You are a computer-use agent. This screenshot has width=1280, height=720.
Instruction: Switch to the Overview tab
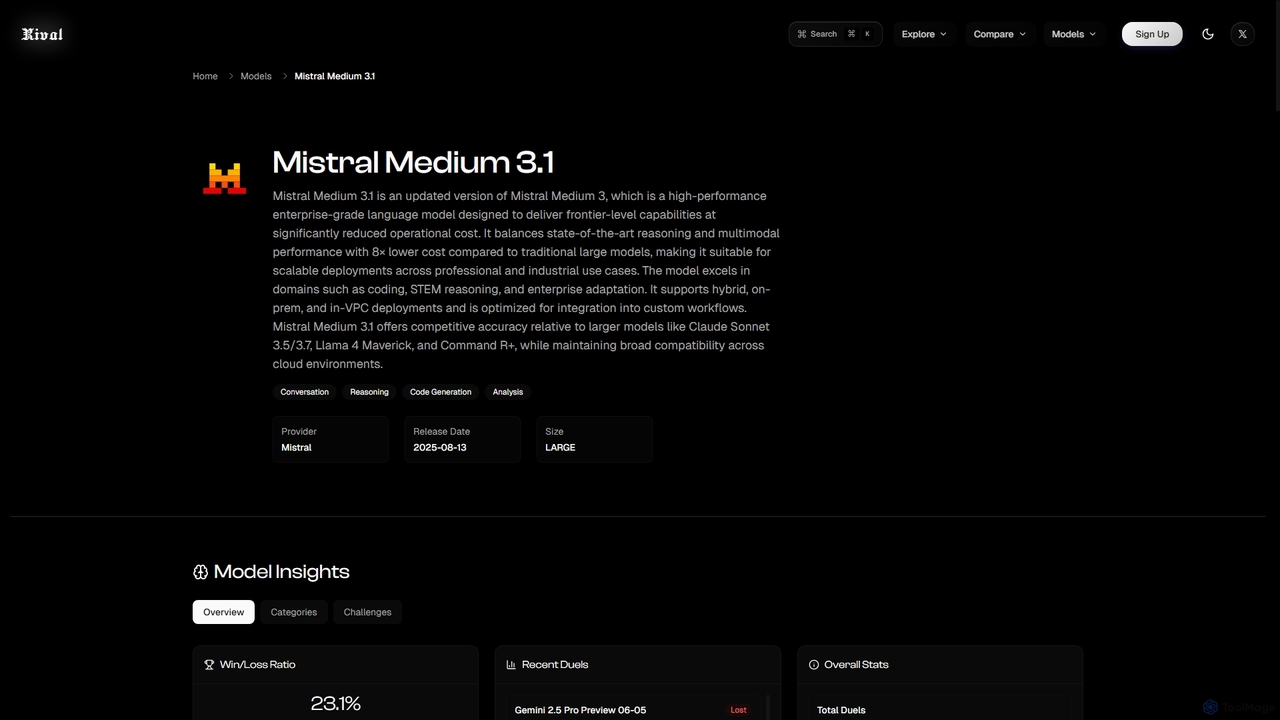tap(224, 612)
